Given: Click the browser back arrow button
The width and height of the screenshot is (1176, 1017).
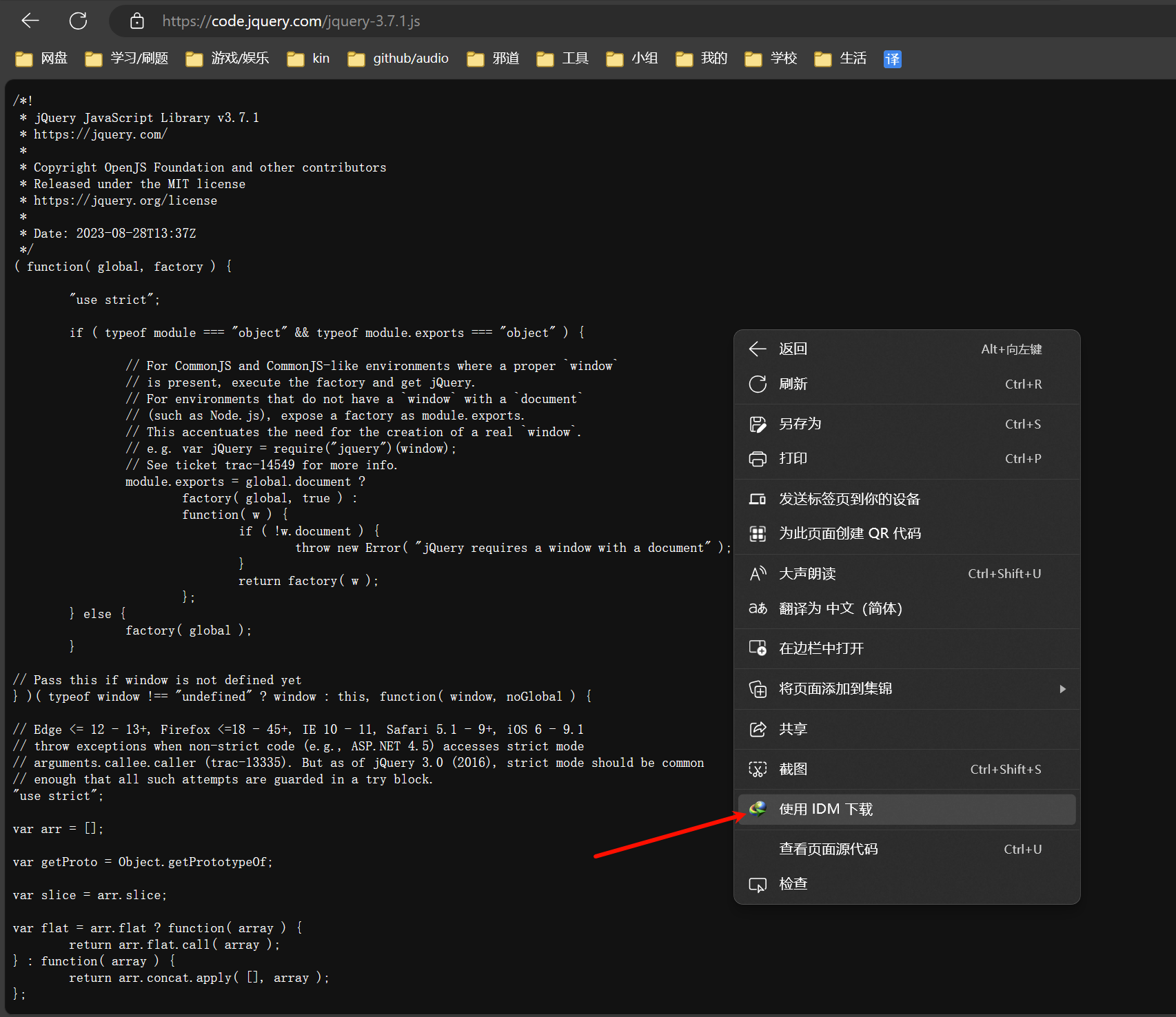Looking at the screenshot, I should point(30,21).
